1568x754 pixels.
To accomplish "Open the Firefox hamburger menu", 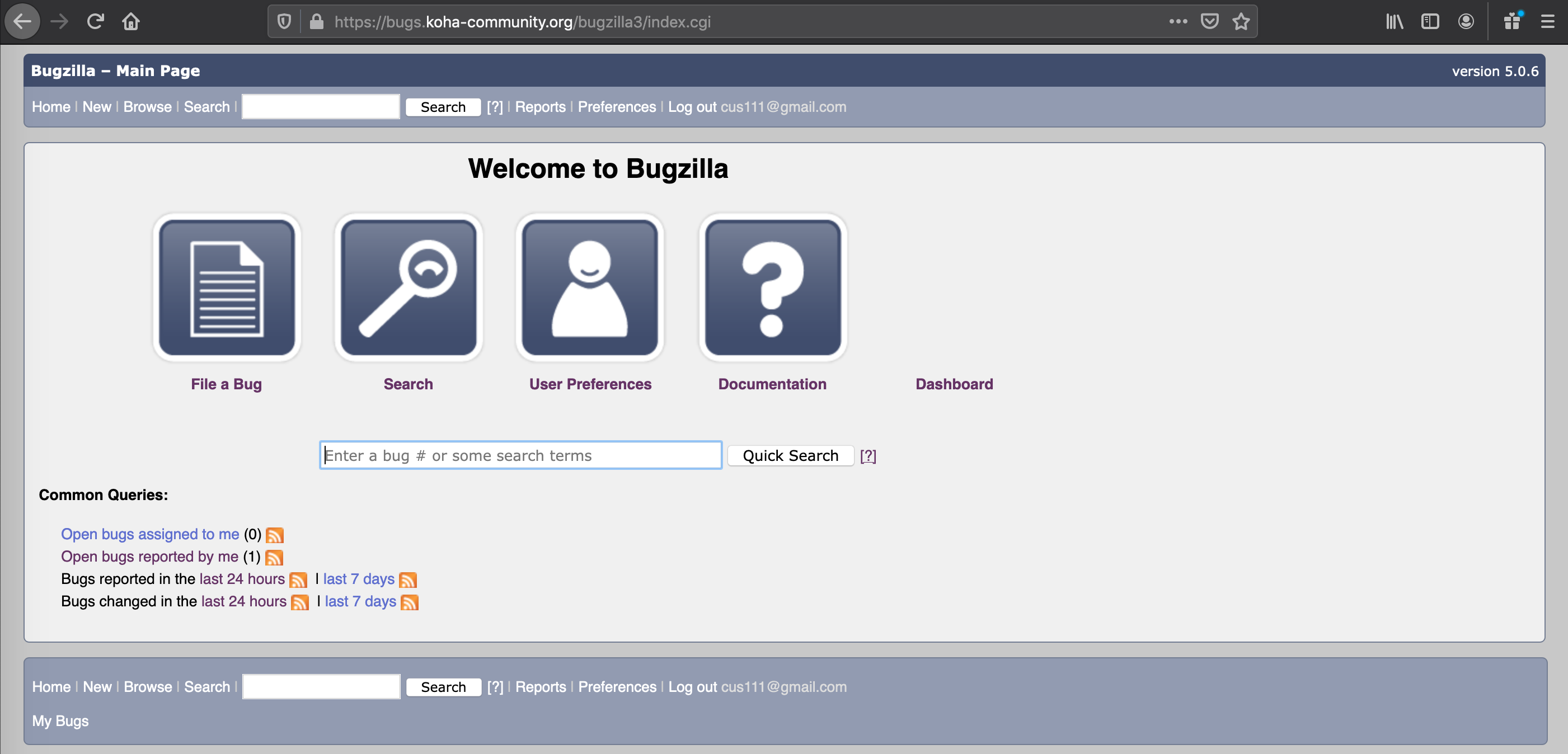I will coord(1547,22).
